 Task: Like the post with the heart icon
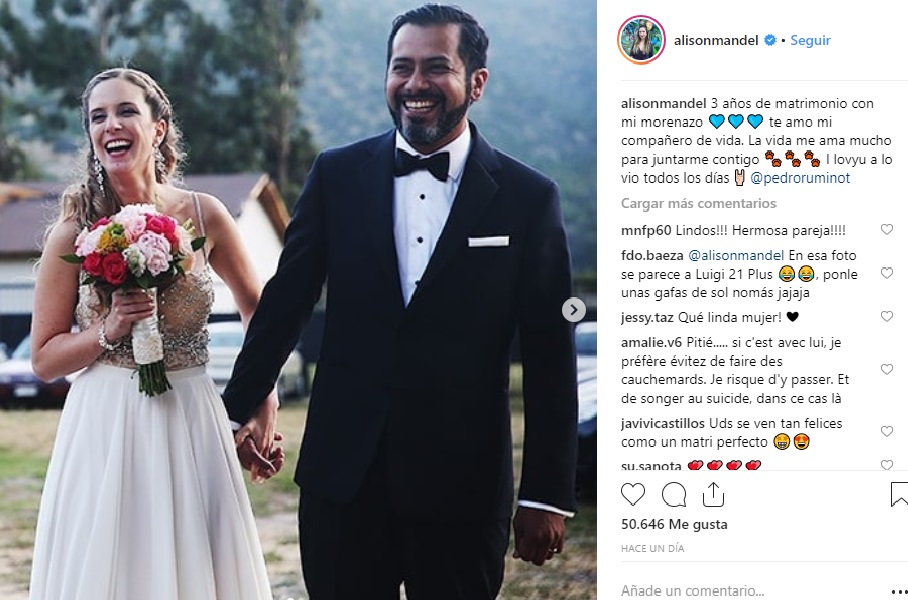(633, 495)
